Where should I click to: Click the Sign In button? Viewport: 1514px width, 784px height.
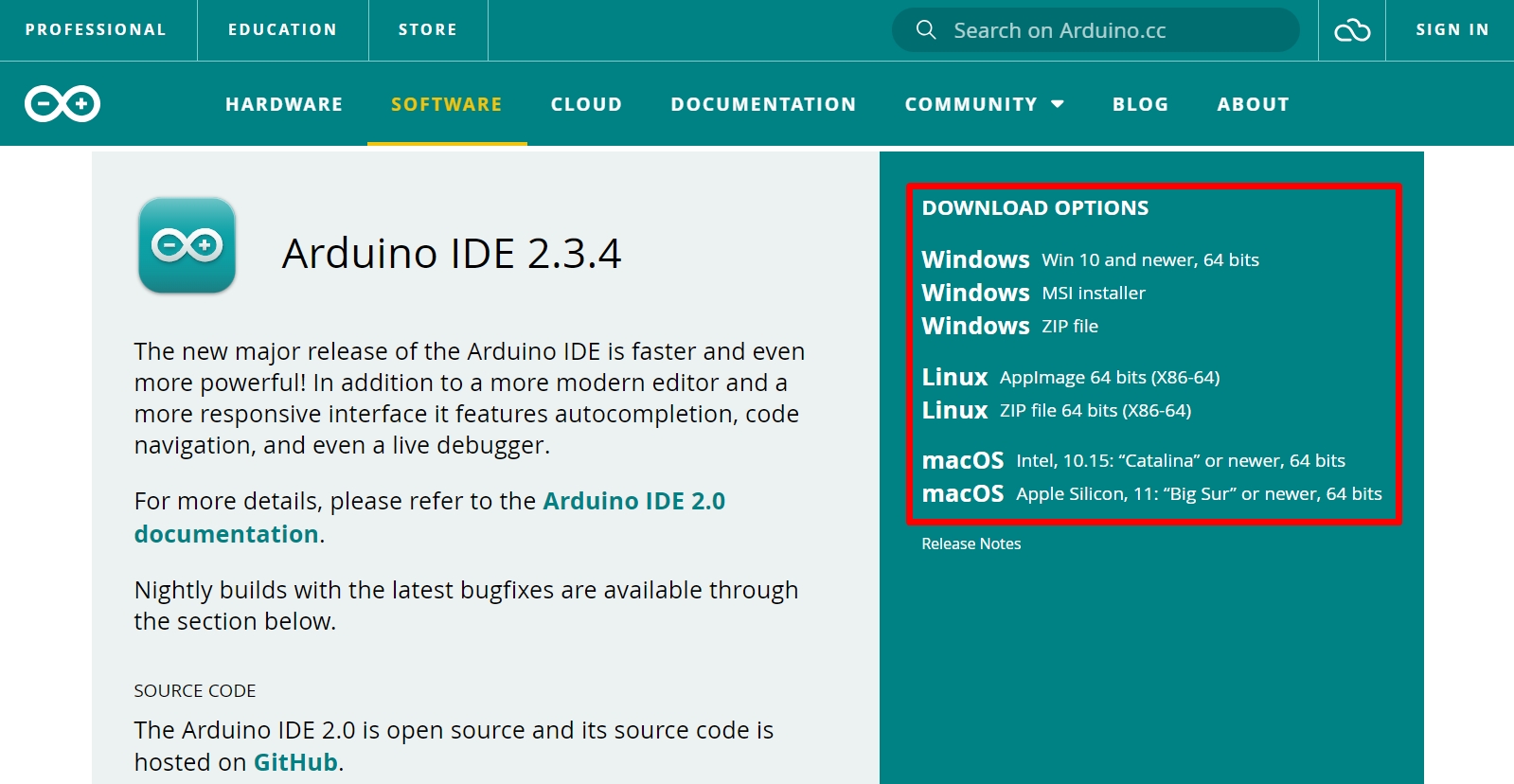1452,29
